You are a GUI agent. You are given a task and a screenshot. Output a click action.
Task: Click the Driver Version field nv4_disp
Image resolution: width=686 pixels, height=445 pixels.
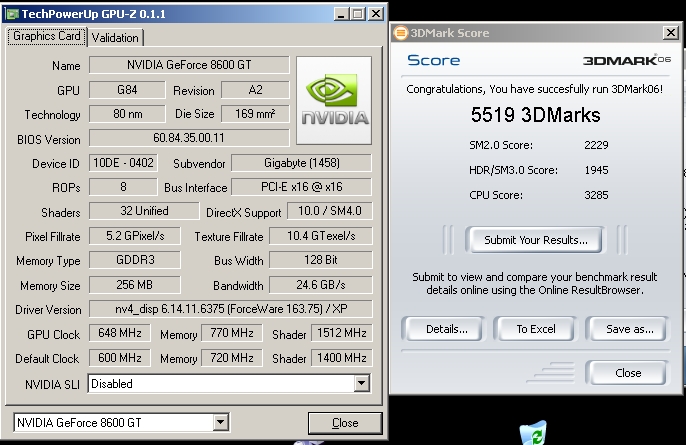pos(231,309)
